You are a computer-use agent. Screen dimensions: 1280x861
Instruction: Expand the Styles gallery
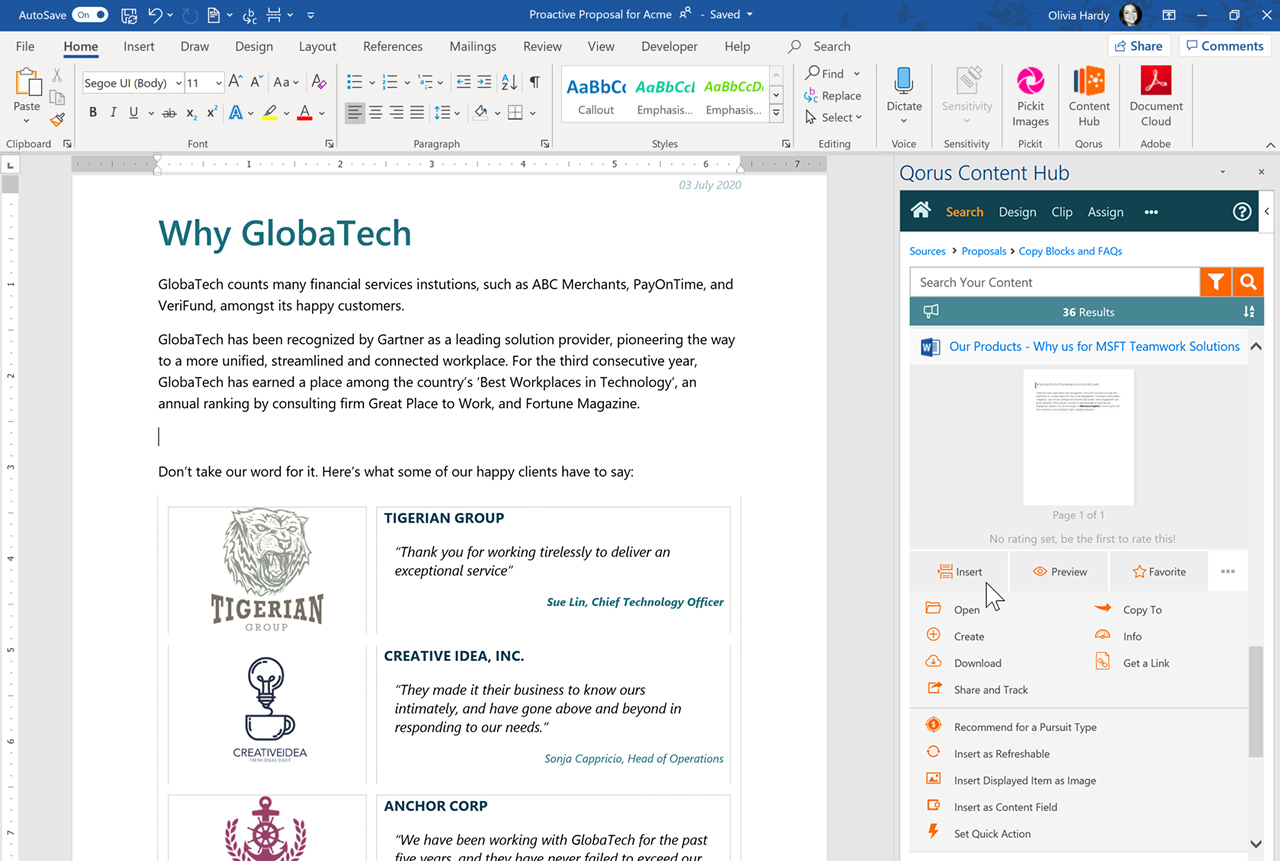[x=776, y=115]
